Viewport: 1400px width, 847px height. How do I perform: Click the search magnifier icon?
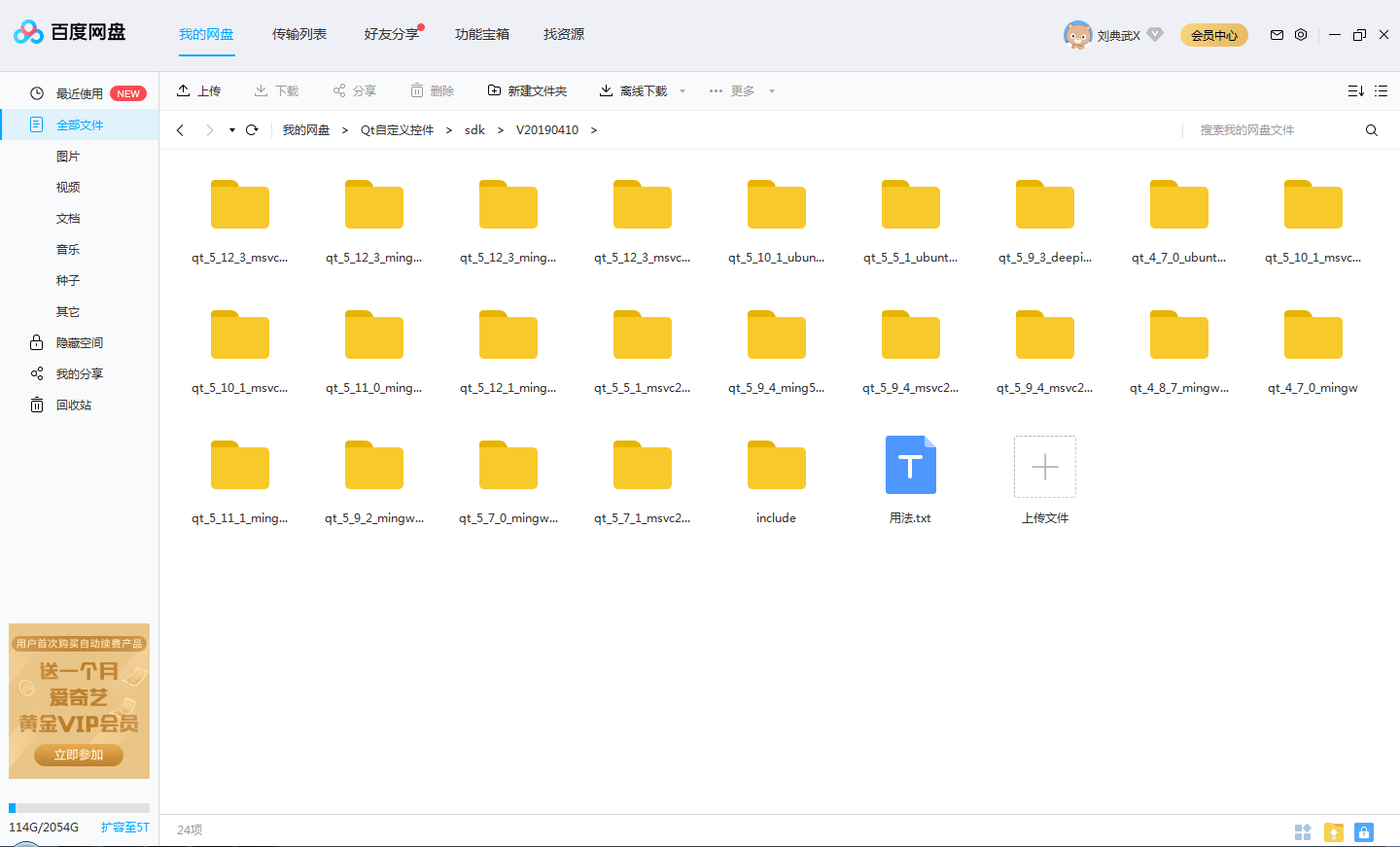pyautogui.click(x=1372, y=130)
